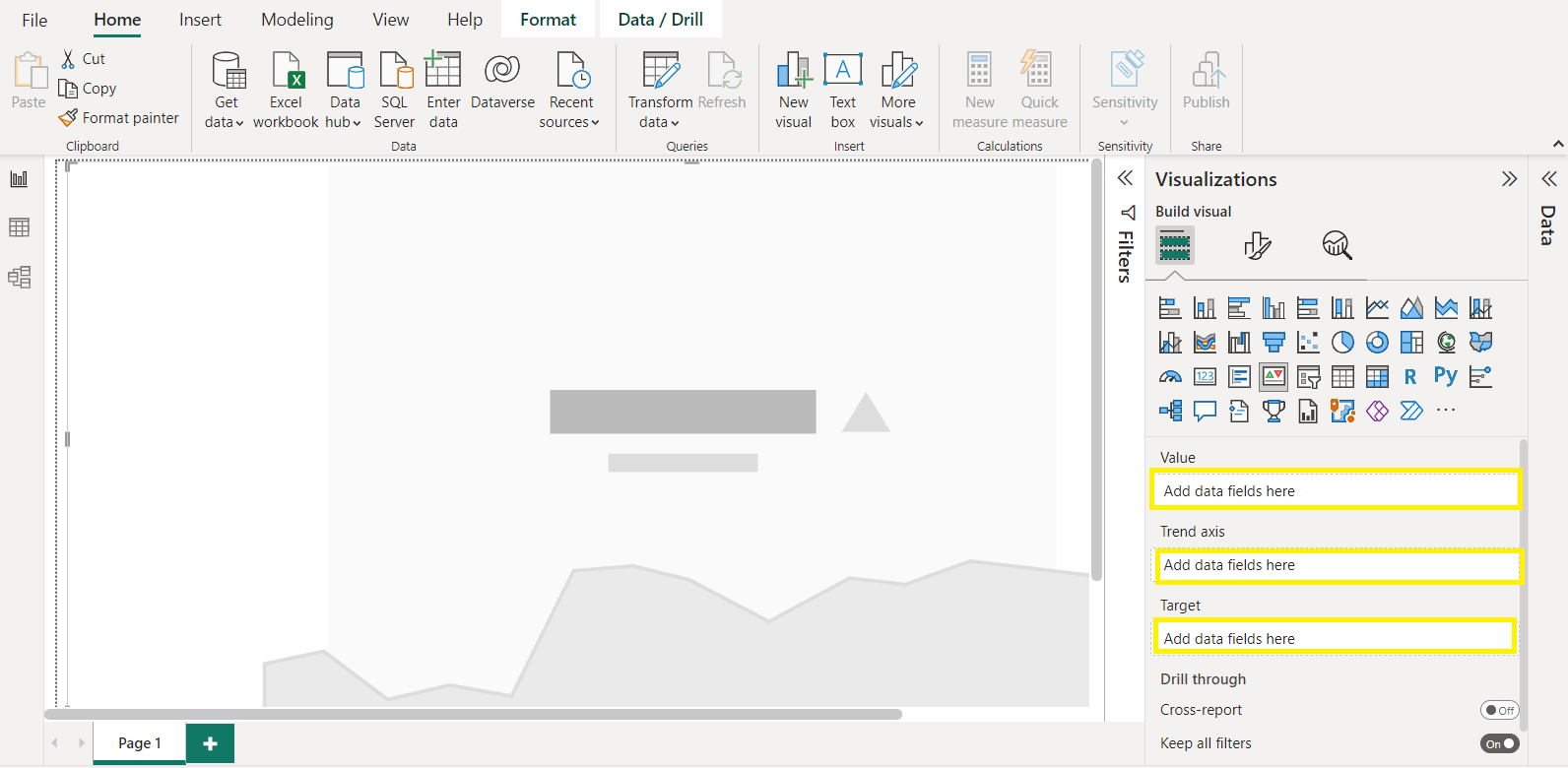Open the Format ribbon tab
This screenshot has width=1568, height=768.
pos(549,20)
